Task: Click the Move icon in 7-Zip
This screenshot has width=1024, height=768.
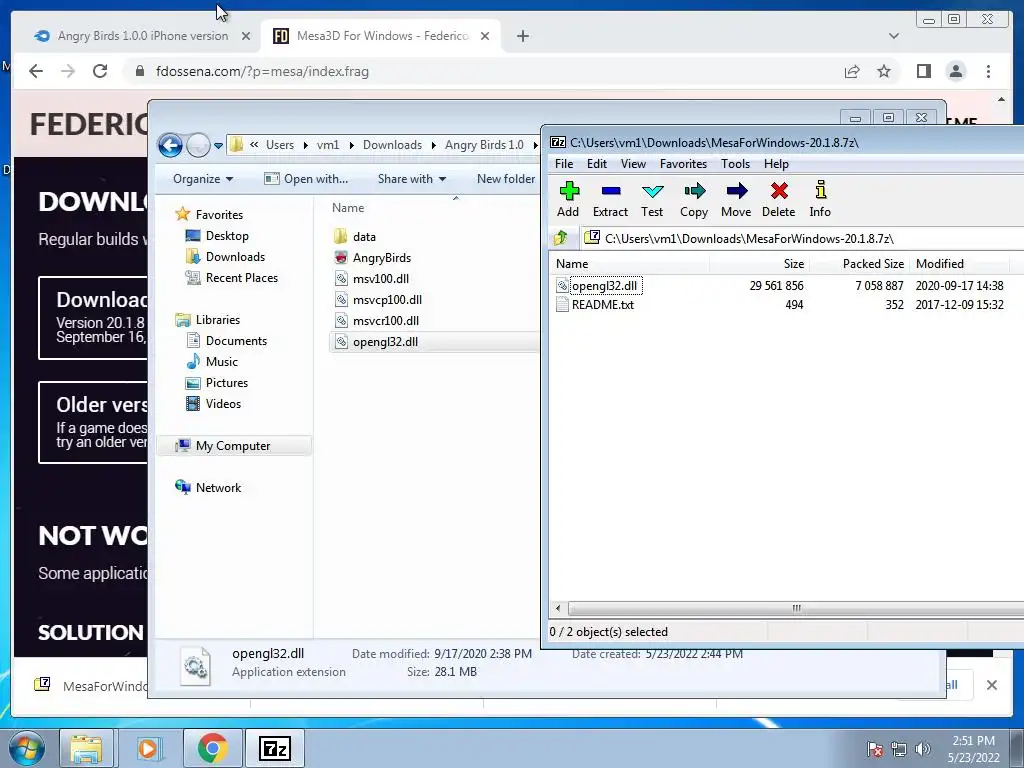Action: click(736, 199)
